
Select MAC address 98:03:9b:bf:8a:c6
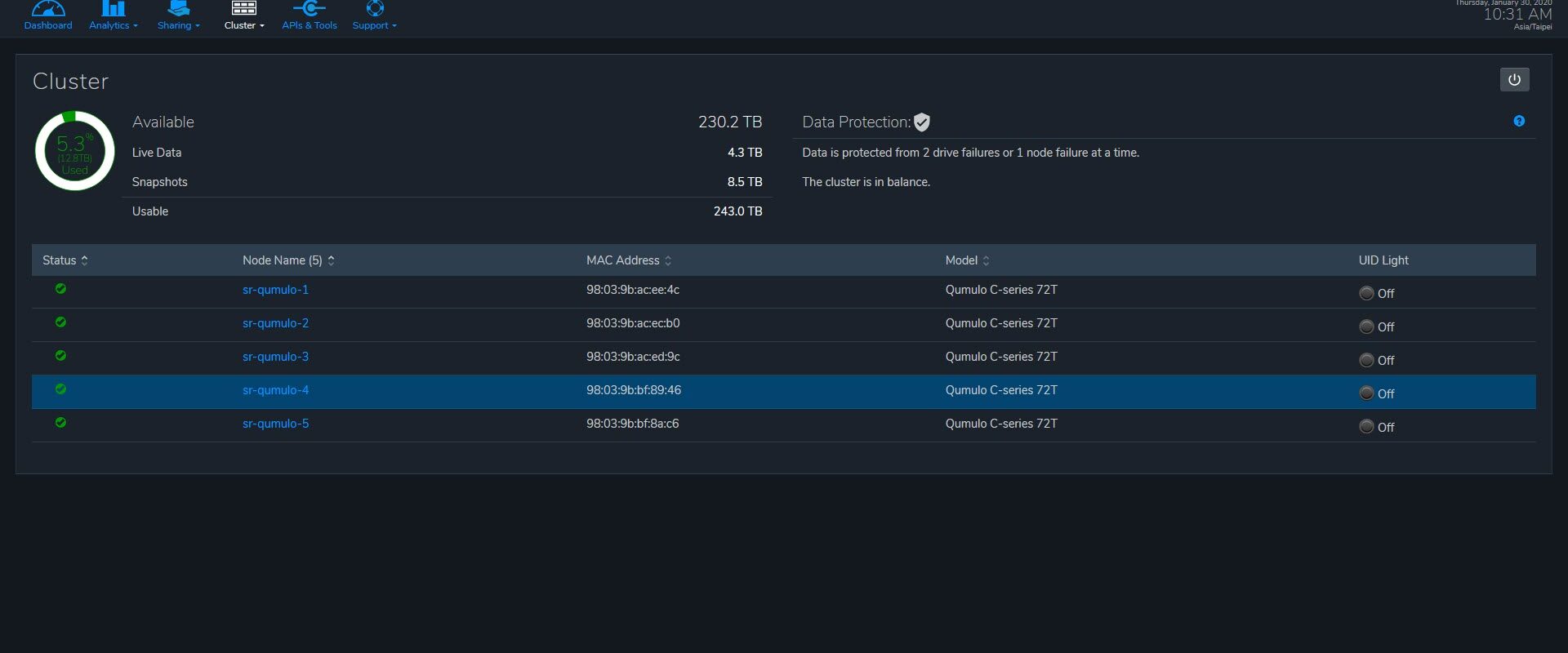click(x=633, y=424)
